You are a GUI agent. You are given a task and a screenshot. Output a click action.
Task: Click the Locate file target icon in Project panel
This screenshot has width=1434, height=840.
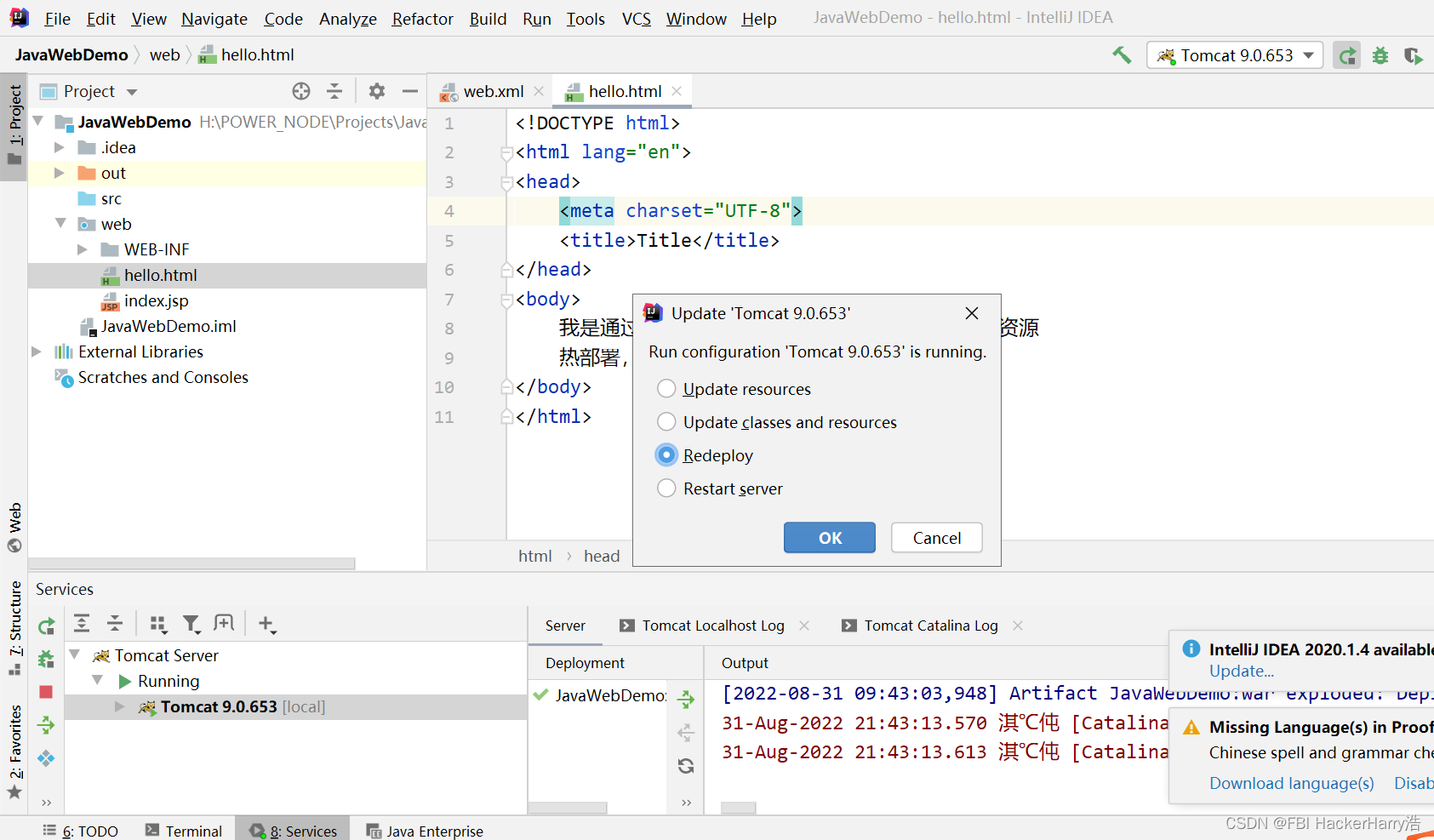click(301, 91)
